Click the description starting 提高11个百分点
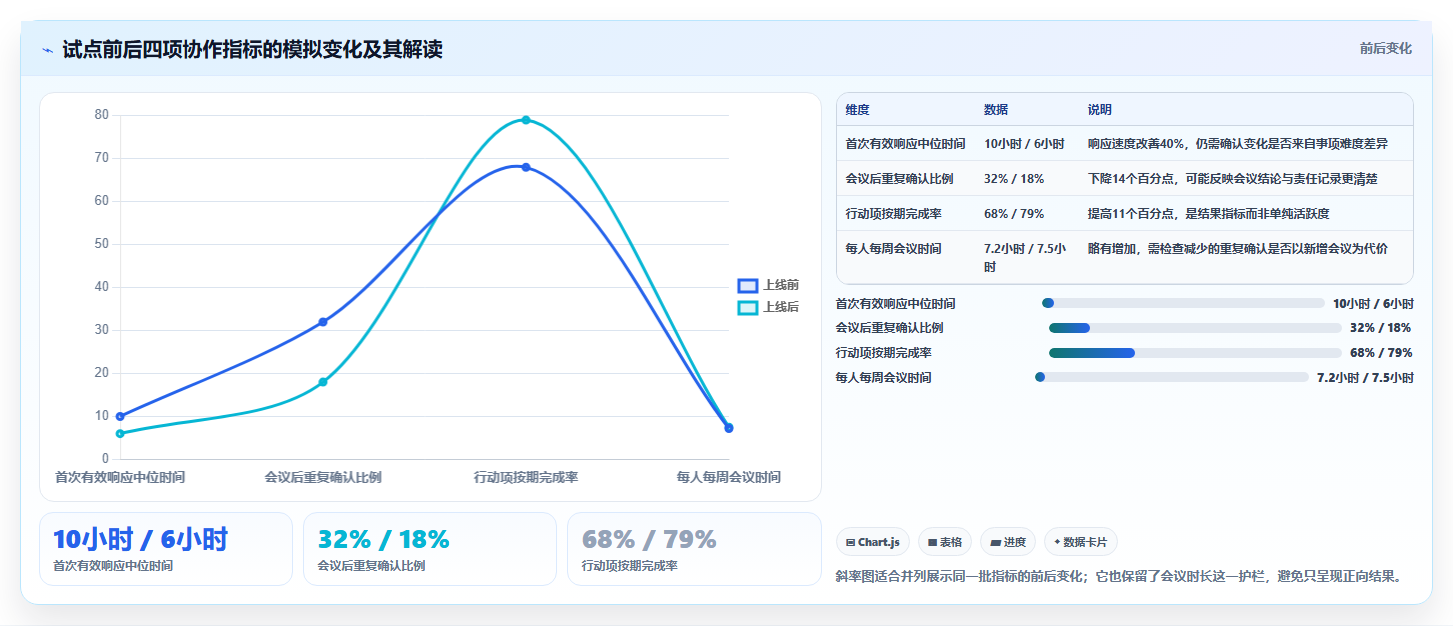 click(1209, 214)
